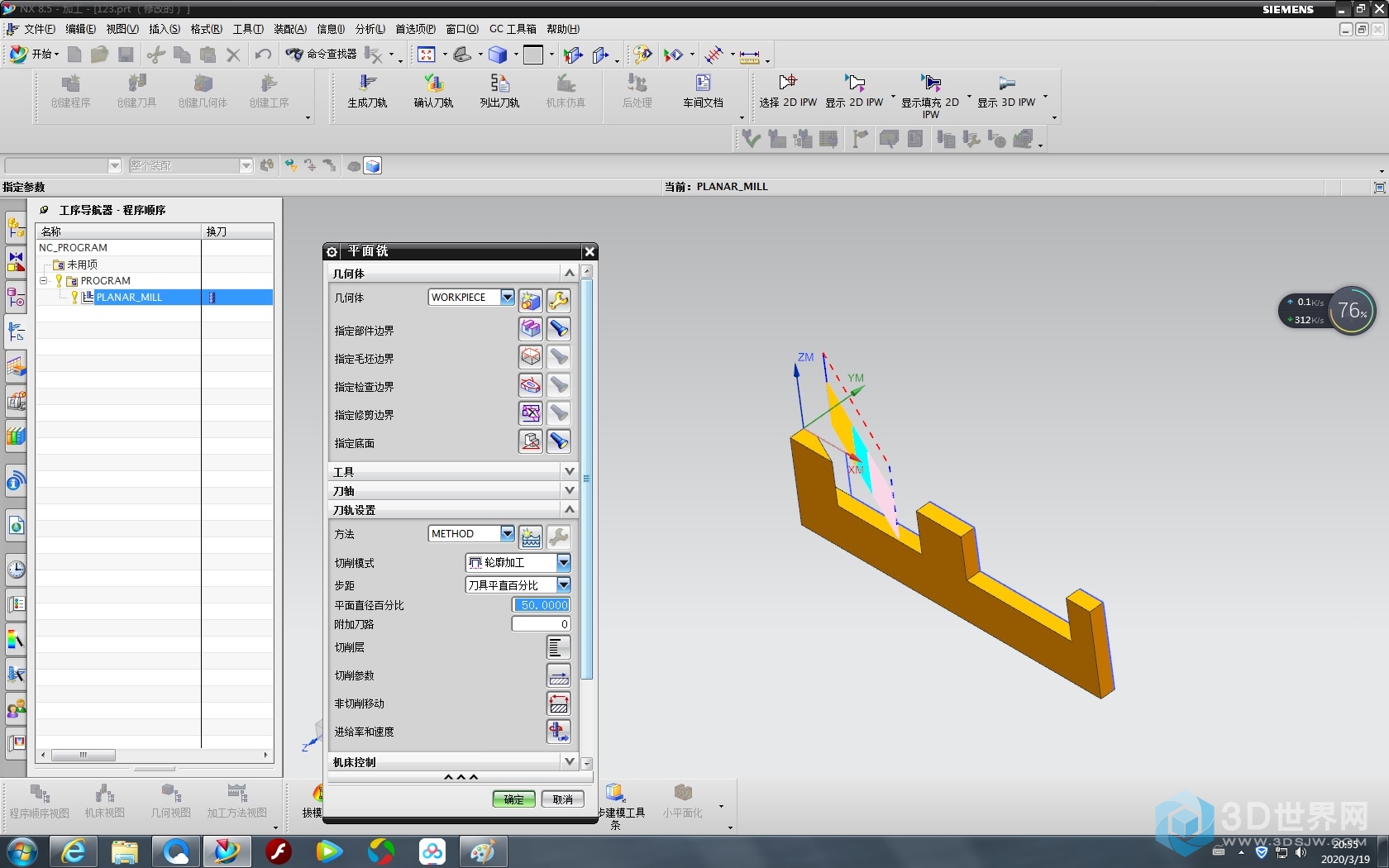This screenshot has width=1389, height=868.
Task: Select 未用项 in operation navigator
Action: click(83, 265)
